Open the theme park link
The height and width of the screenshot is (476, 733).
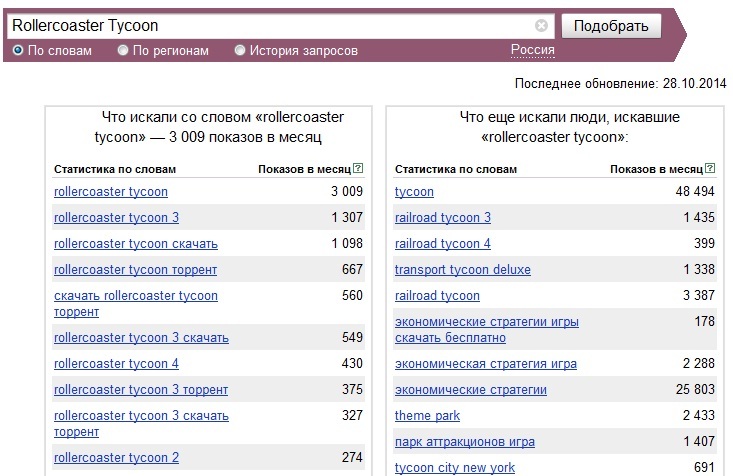tap(427, 416)
